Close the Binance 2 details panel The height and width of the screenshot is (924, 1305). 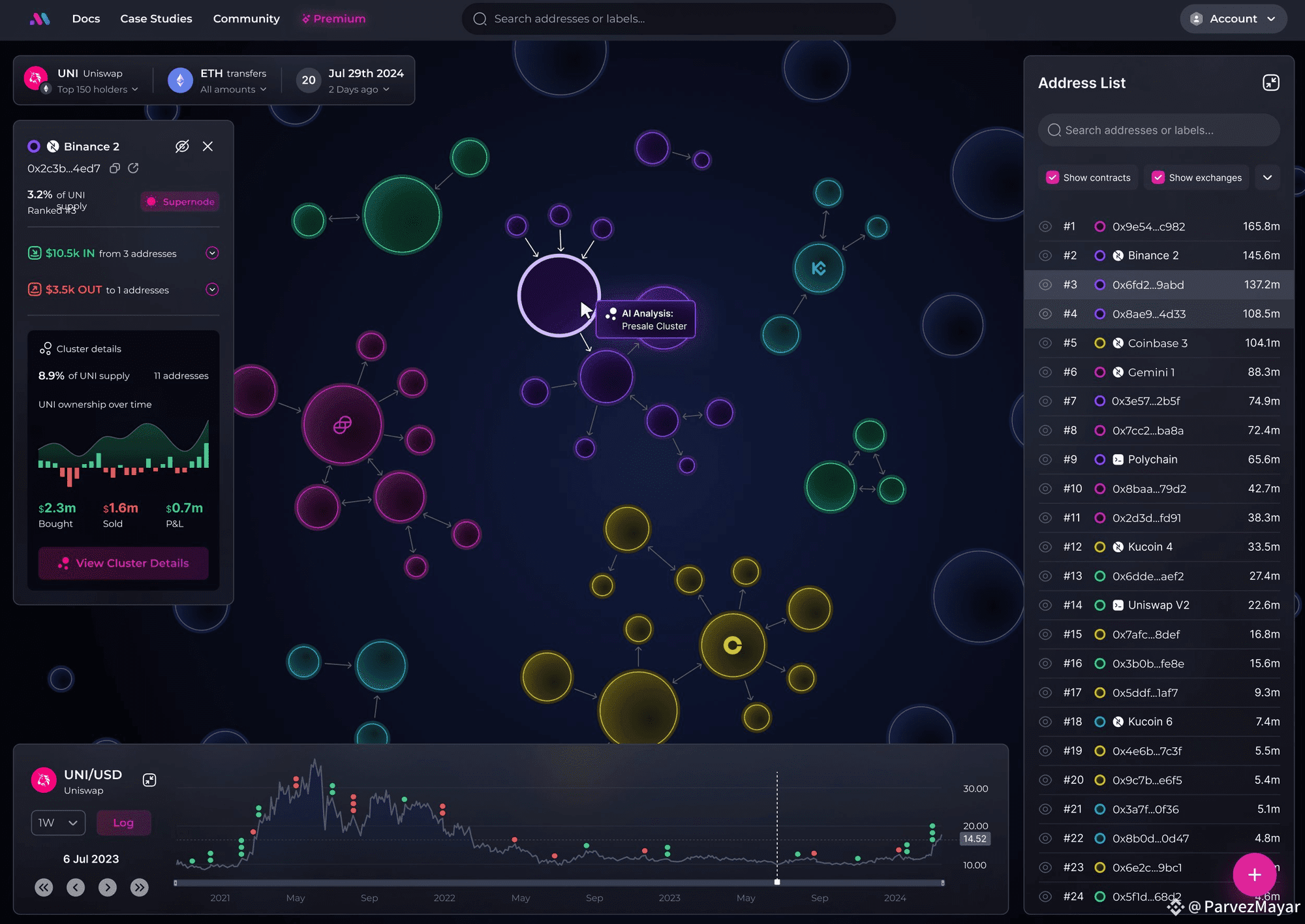click(207, 146)
